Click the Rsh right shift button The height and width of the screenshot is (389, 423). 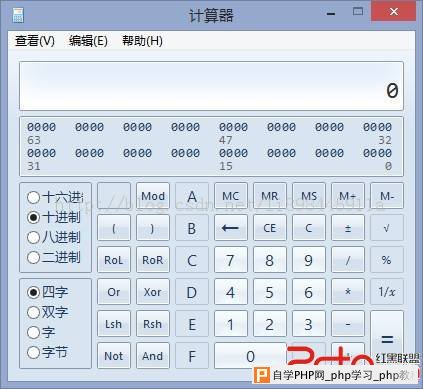tap(153, 324)
